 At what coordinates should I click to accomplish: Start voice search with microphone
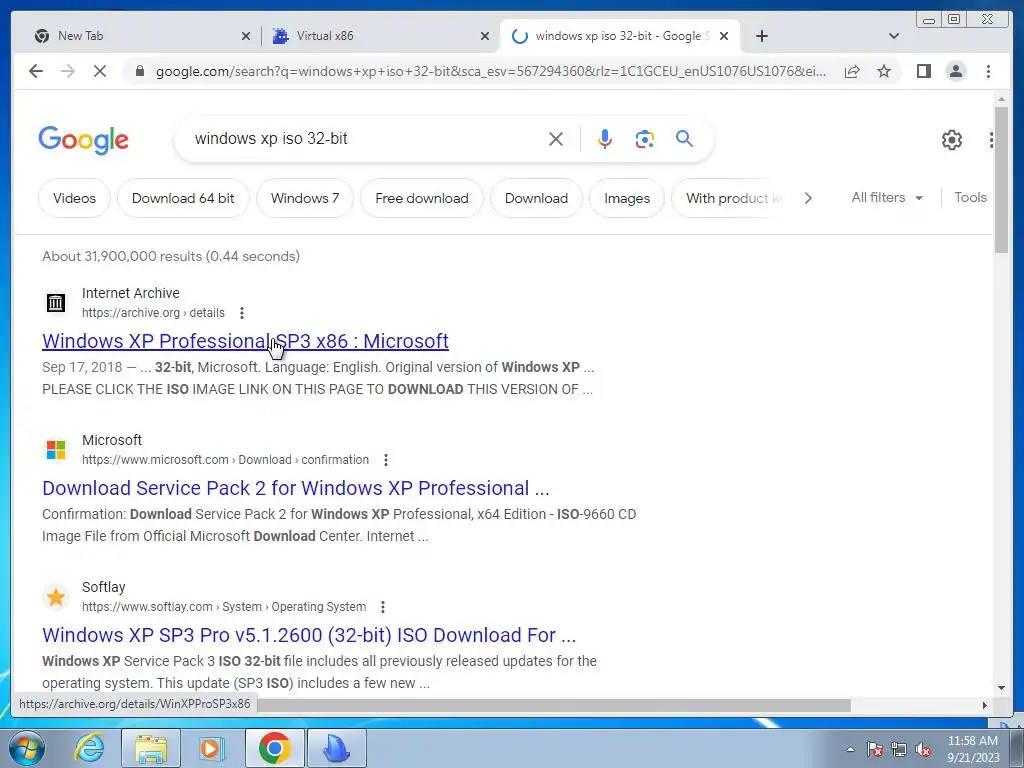(x=605, y=139)
